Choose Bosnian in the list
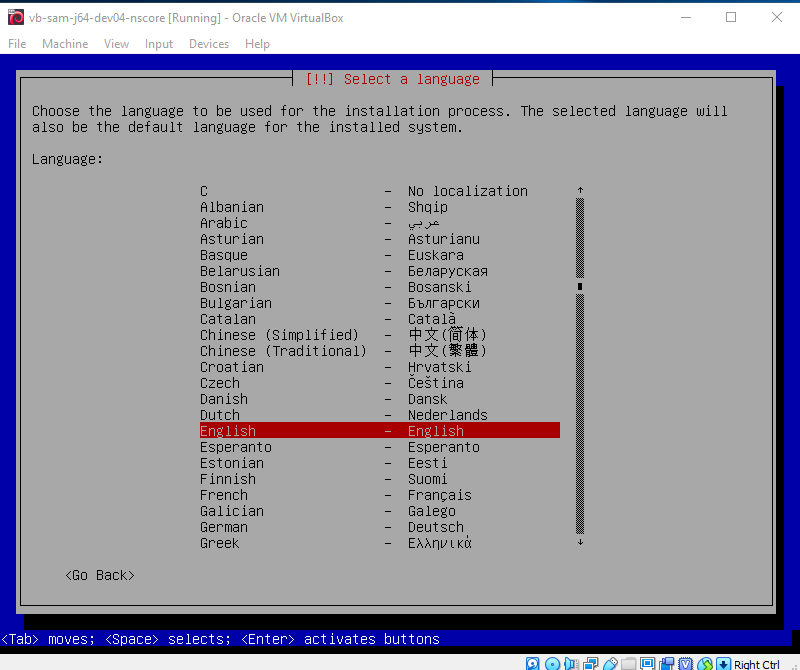Viewport: 800px width, 670px height. click(x=380, y=287)
